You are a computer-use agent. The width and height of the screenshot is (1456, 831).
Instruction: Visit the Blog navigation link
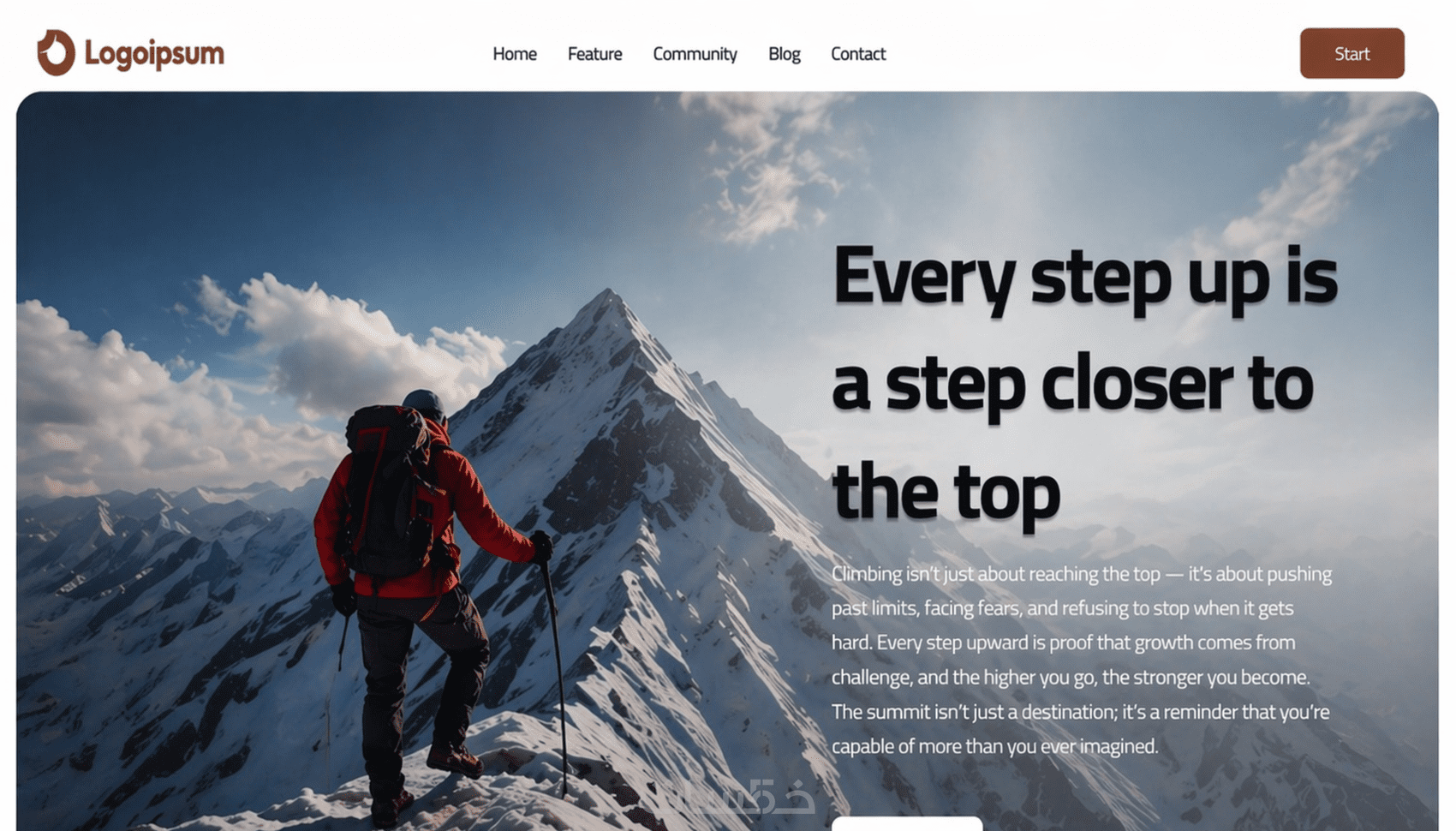point(784,54)
